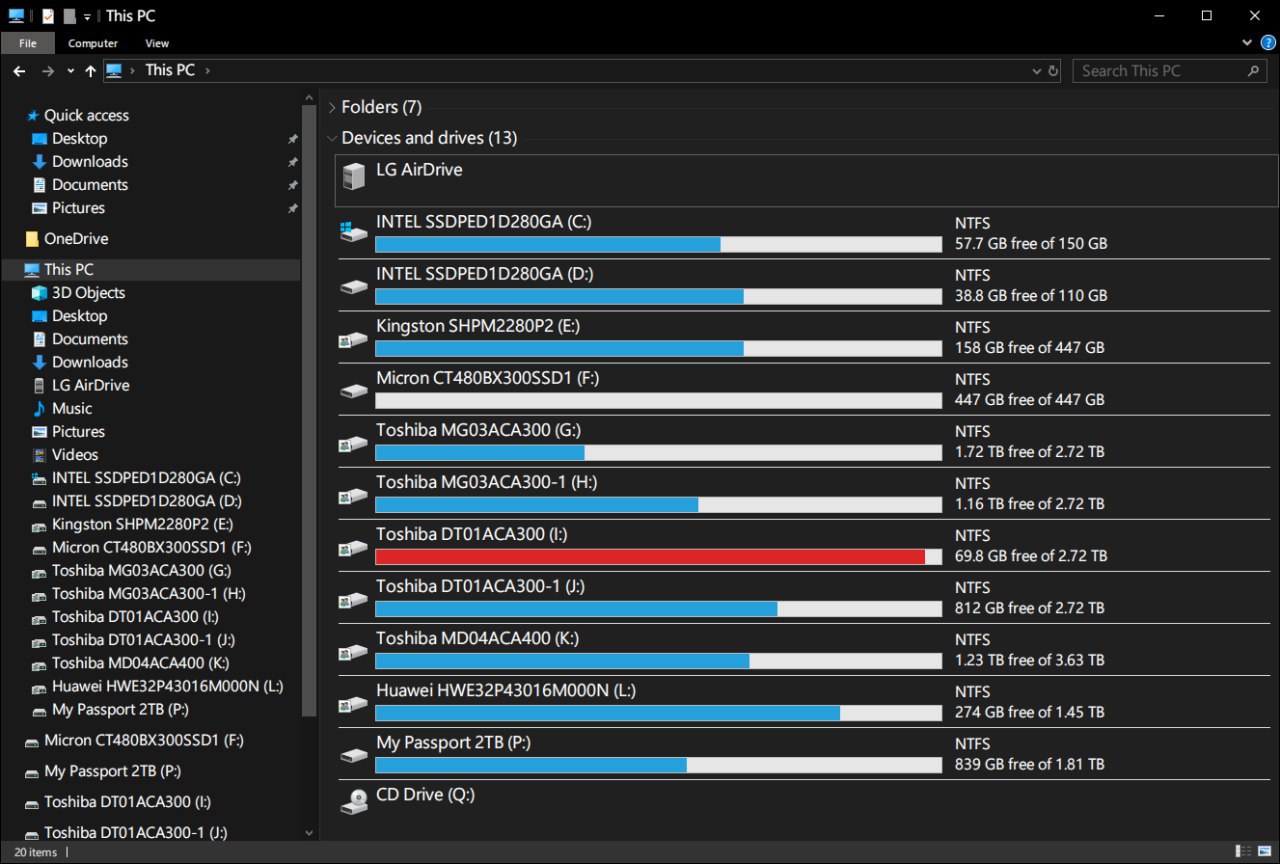The width and height of the screenshot is (1280, 864).
Task: Click the red usage bar of Toshiba DT01ACA300 (I:)
Action: point(650,557)
